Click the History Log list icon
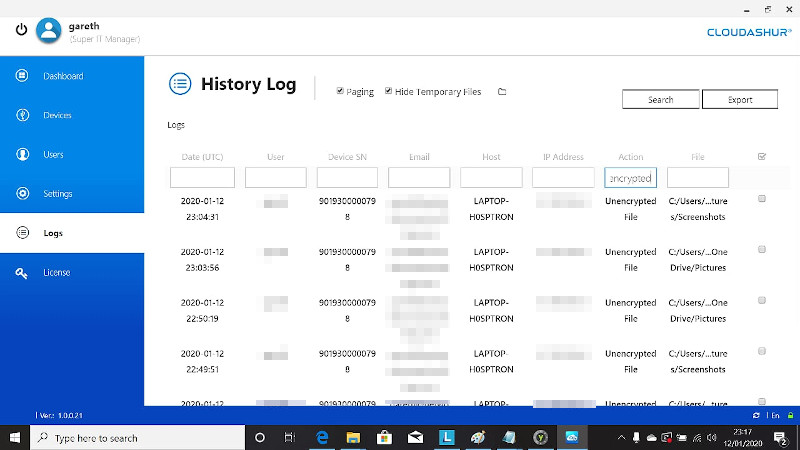Image resolution: width=800 pixels, height=450 pixels. click(180, 84)
